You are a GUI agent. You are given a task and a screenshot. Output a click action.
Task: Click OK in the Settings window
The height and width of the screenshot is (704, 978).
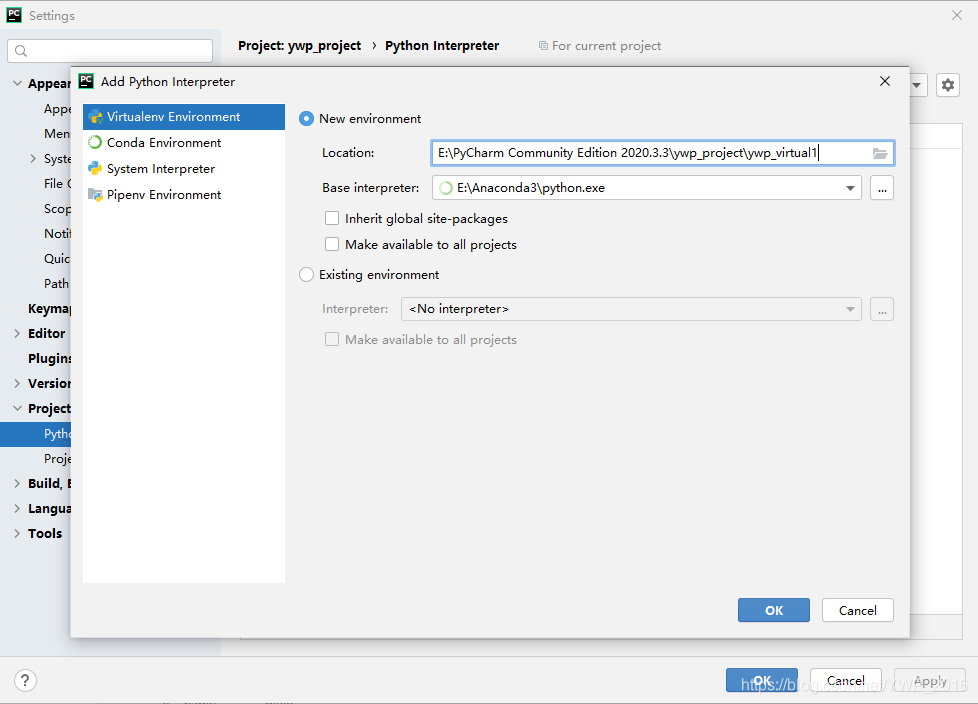[762, 680]
